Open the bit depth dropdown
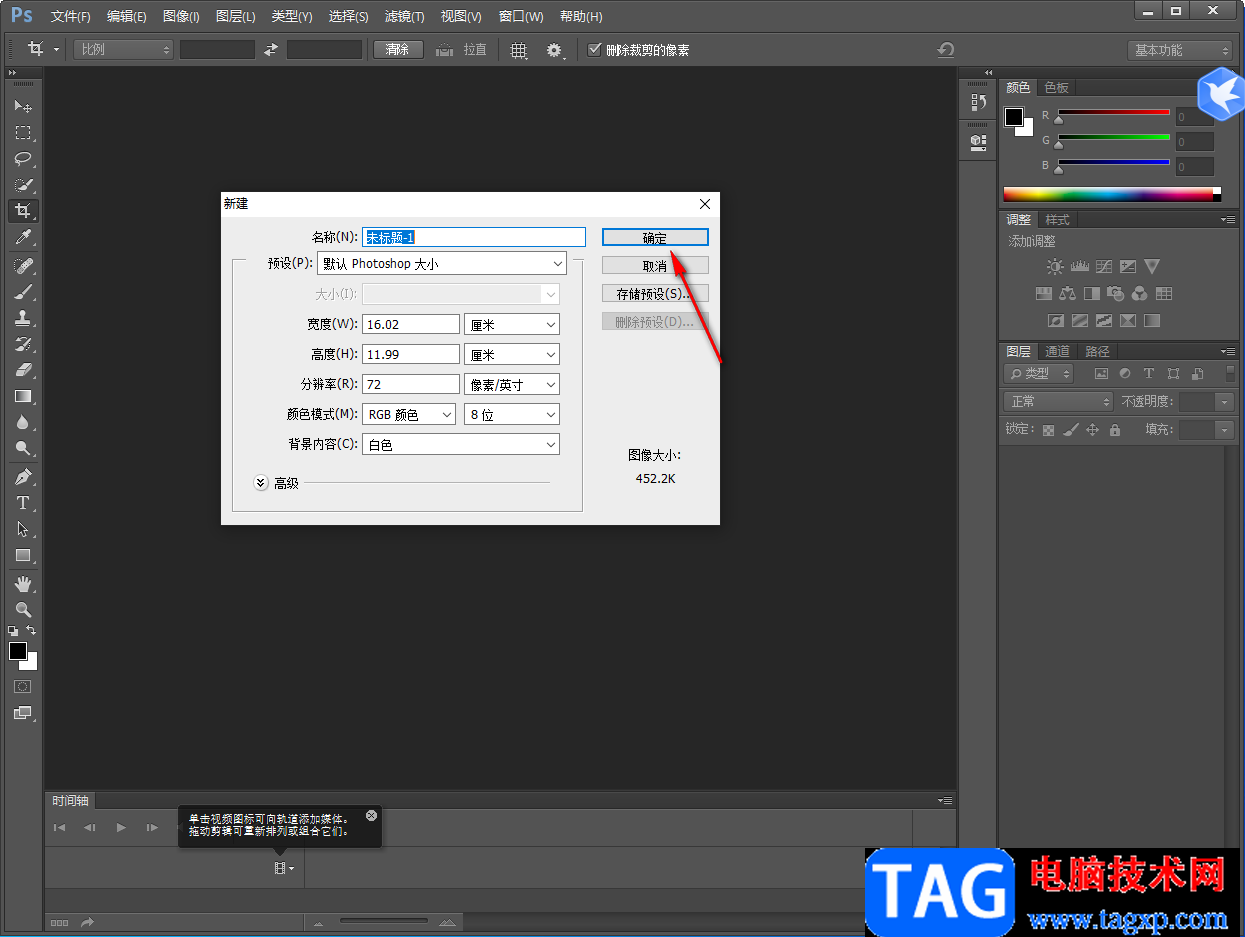The height and width of the screenshot is (937, 1245). point(512,415)
